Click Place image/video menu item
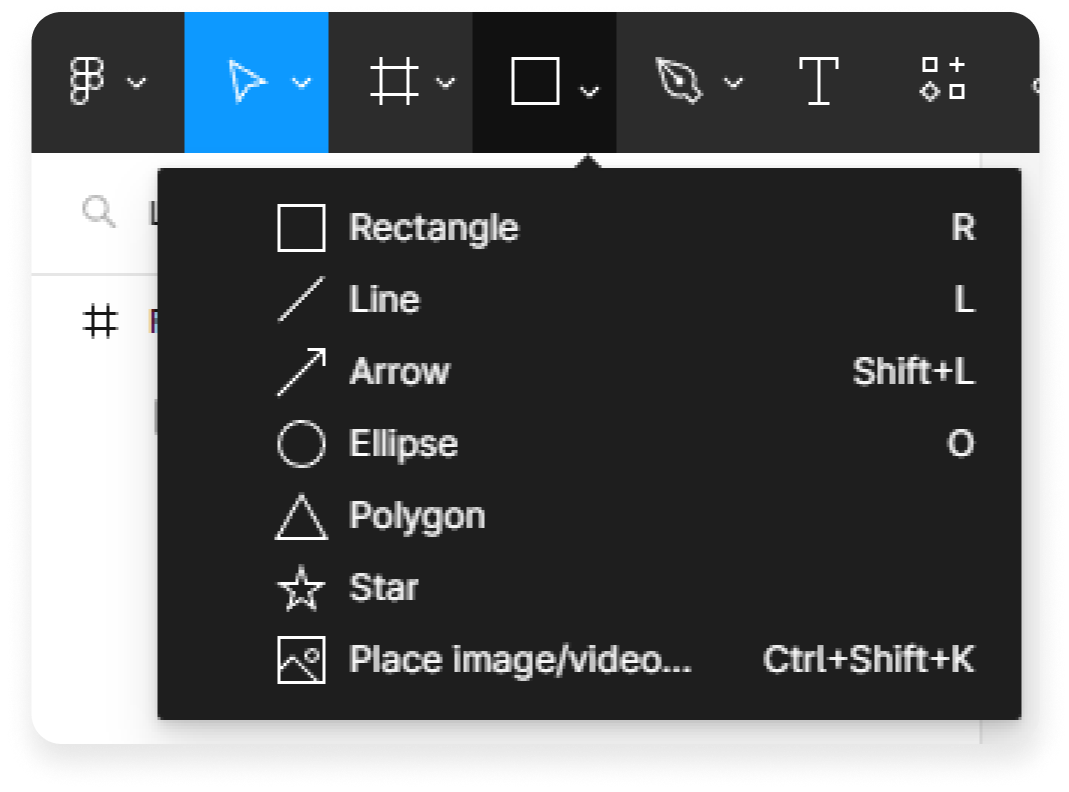 pyautogui.click(x=520, y=660)
